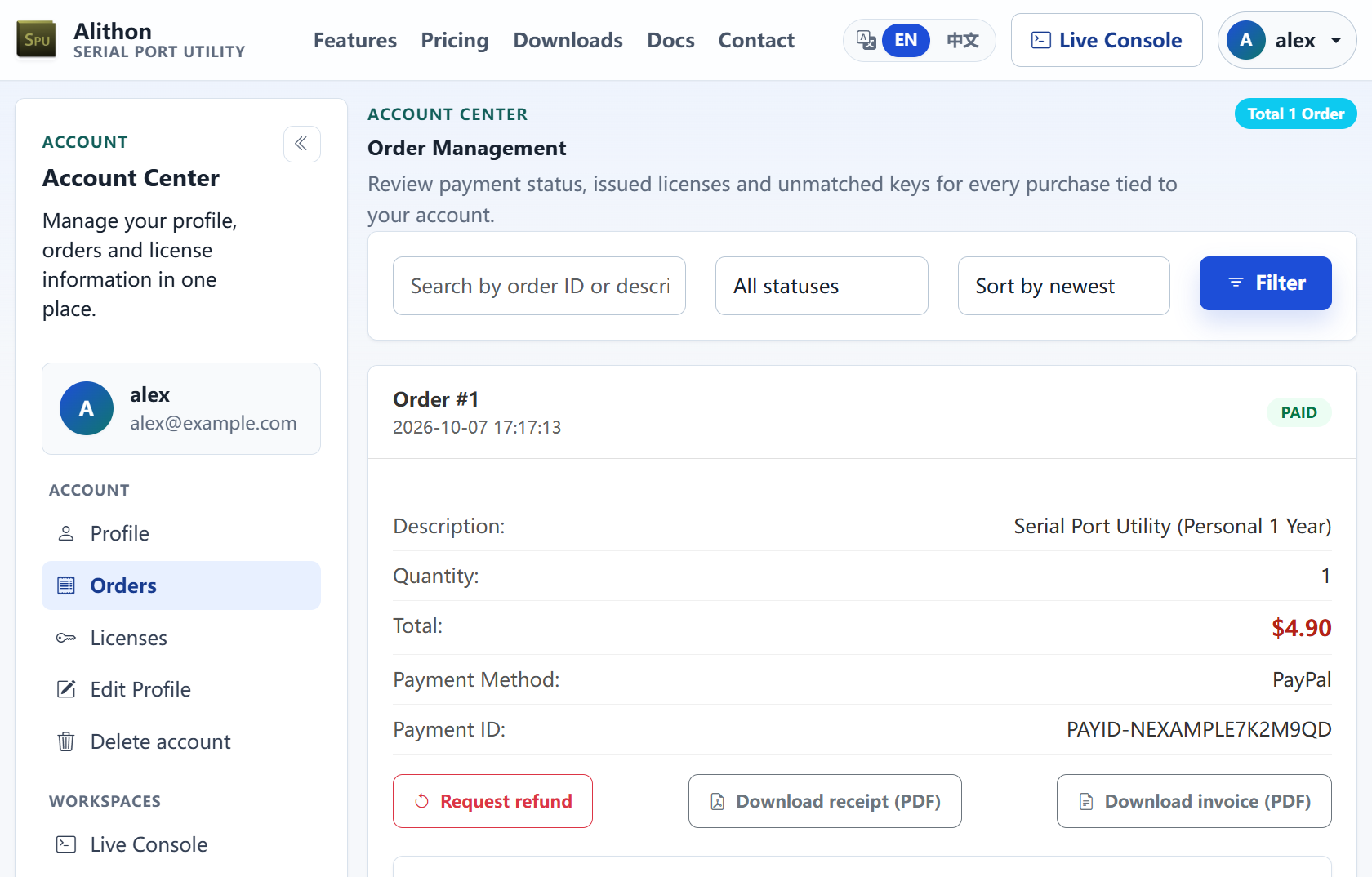Image resolution: width=1372 pixels, height=877 pixels.
Task: Click the receipt PDF file icon
Action: pos(718,802)
